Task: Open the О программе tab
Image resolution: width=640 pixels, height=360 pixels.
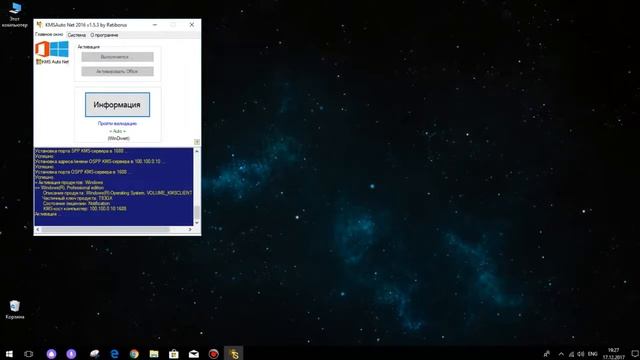Action: coord(104,35)
